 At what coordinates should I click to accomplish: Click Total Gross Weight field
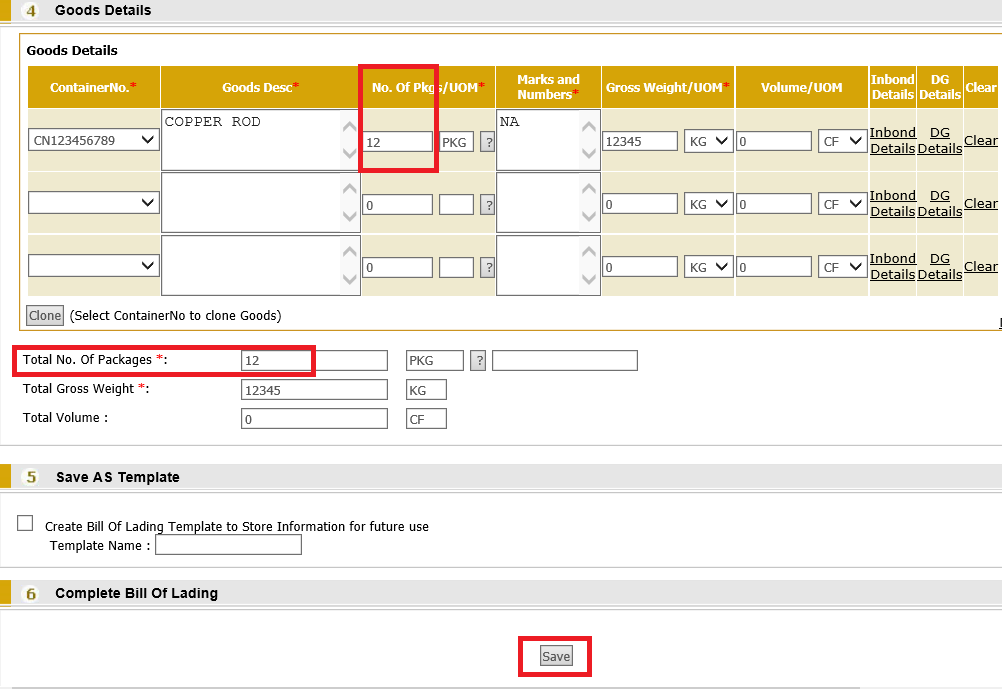point(314,390)
